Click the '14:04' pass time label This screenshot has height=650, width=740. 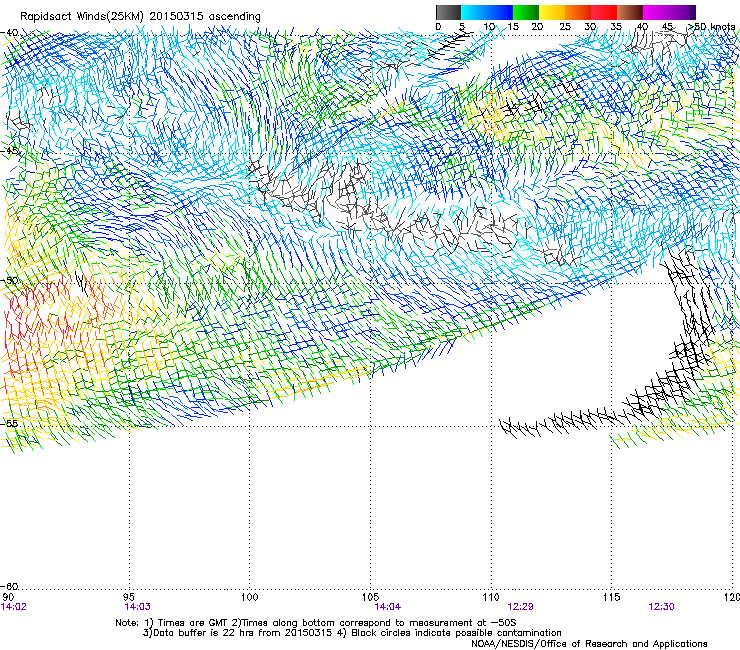click(x=387, y=607)
